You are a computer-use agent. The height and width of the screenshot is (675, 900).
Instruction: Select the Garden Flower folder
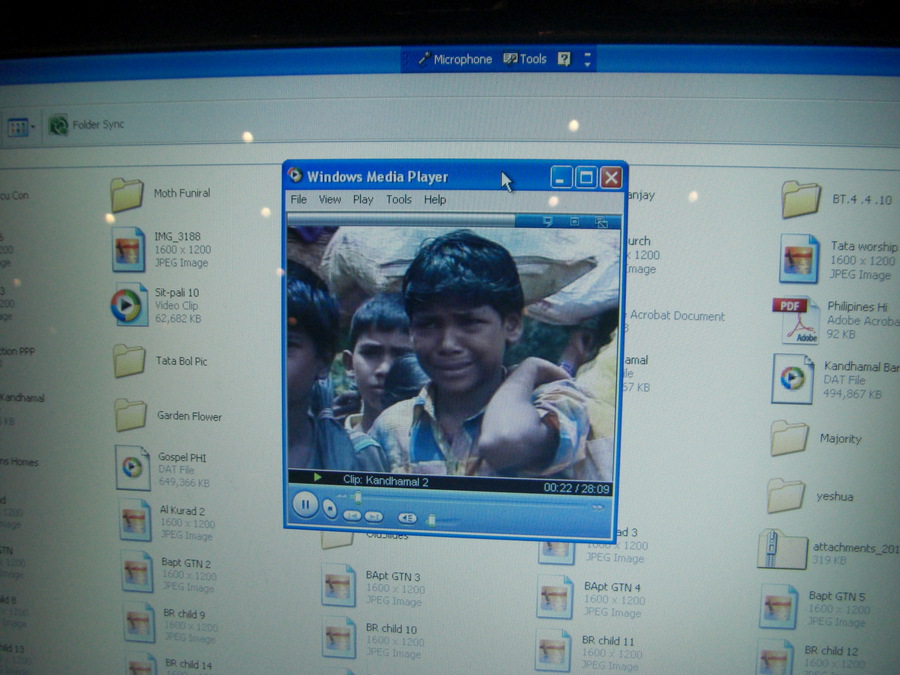pyautogui.click(x=168, y=415)
